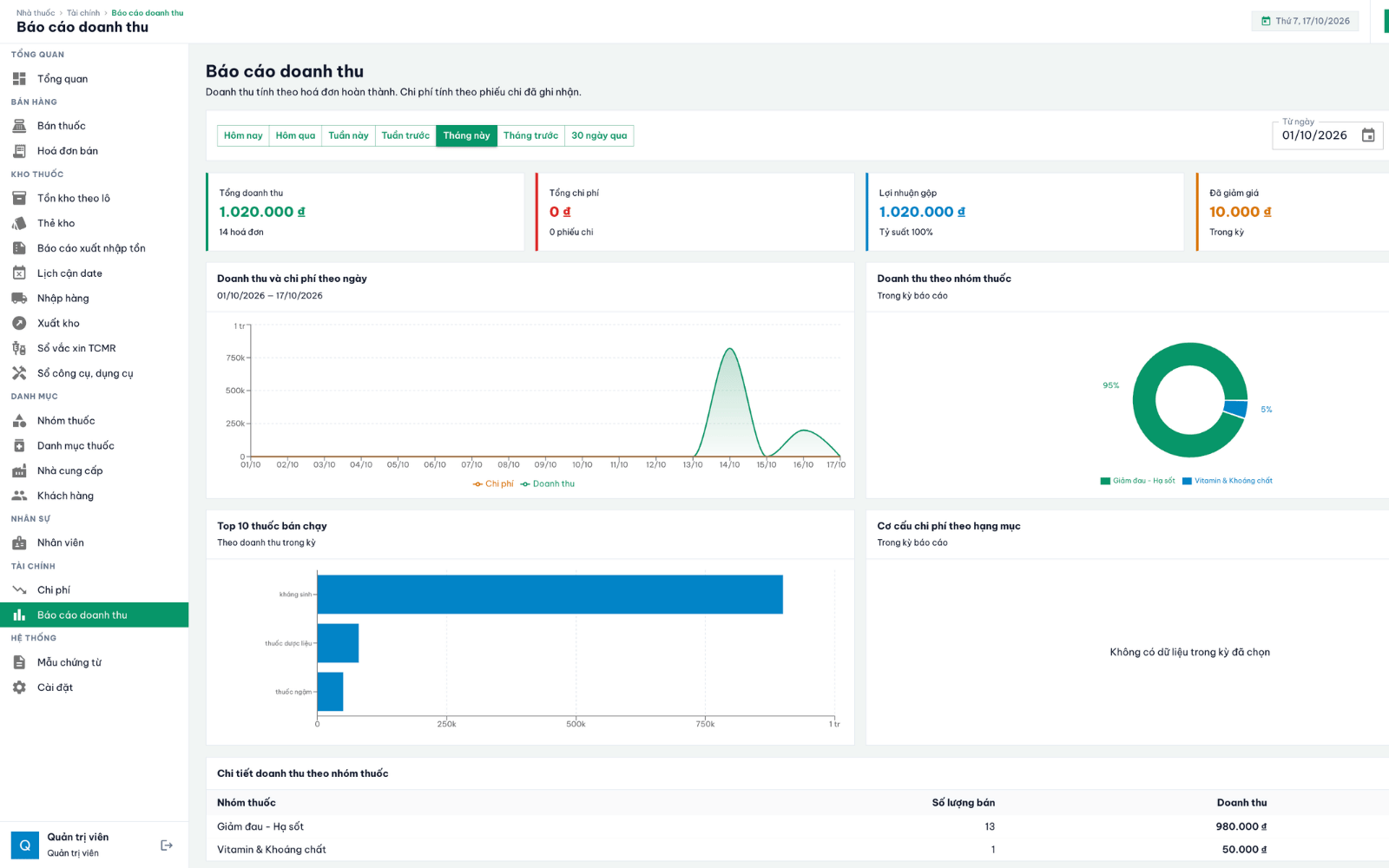Viewport: 1389px width, 868px height.
Task: Switch to Tuần trước period
Action: click(x=405, y=135)
